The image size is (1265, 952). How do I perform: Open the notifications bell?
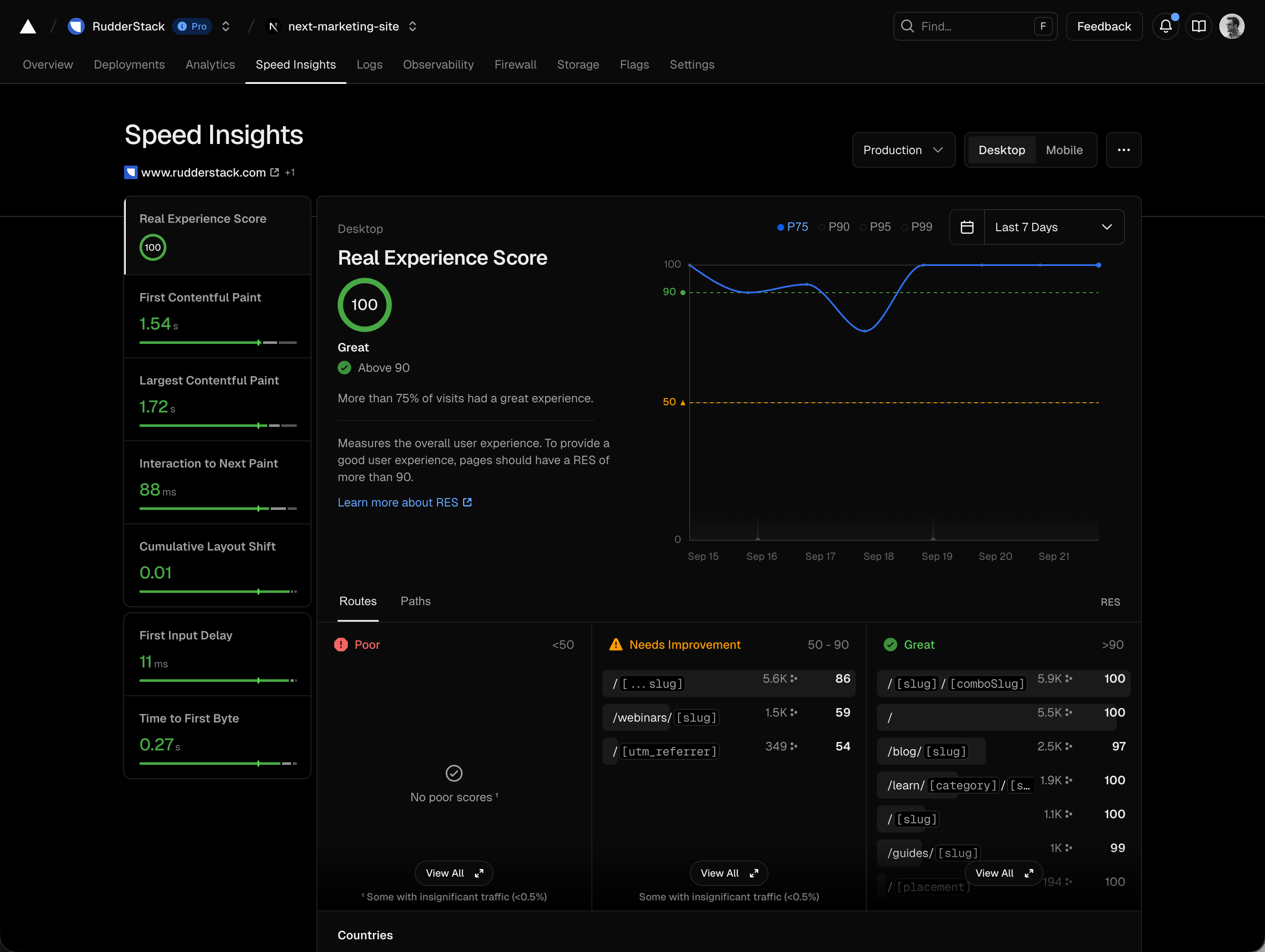click(1166, 26)
